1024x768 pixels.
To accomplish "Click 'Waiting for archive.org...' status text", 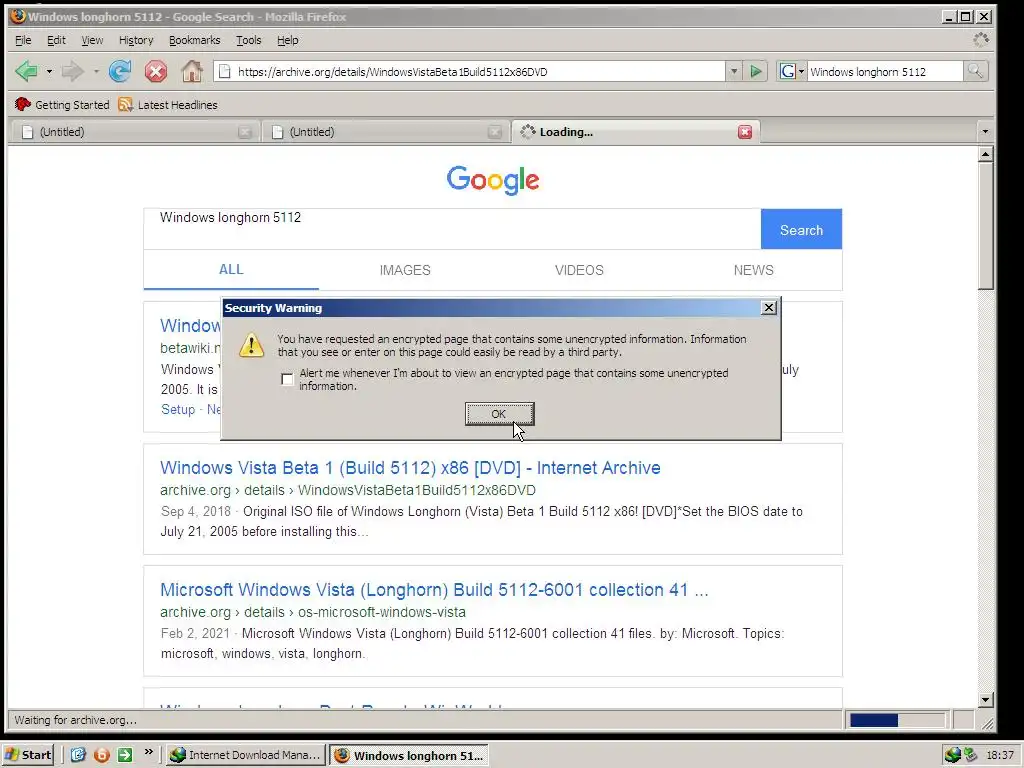I will click(x=76, y=720).
